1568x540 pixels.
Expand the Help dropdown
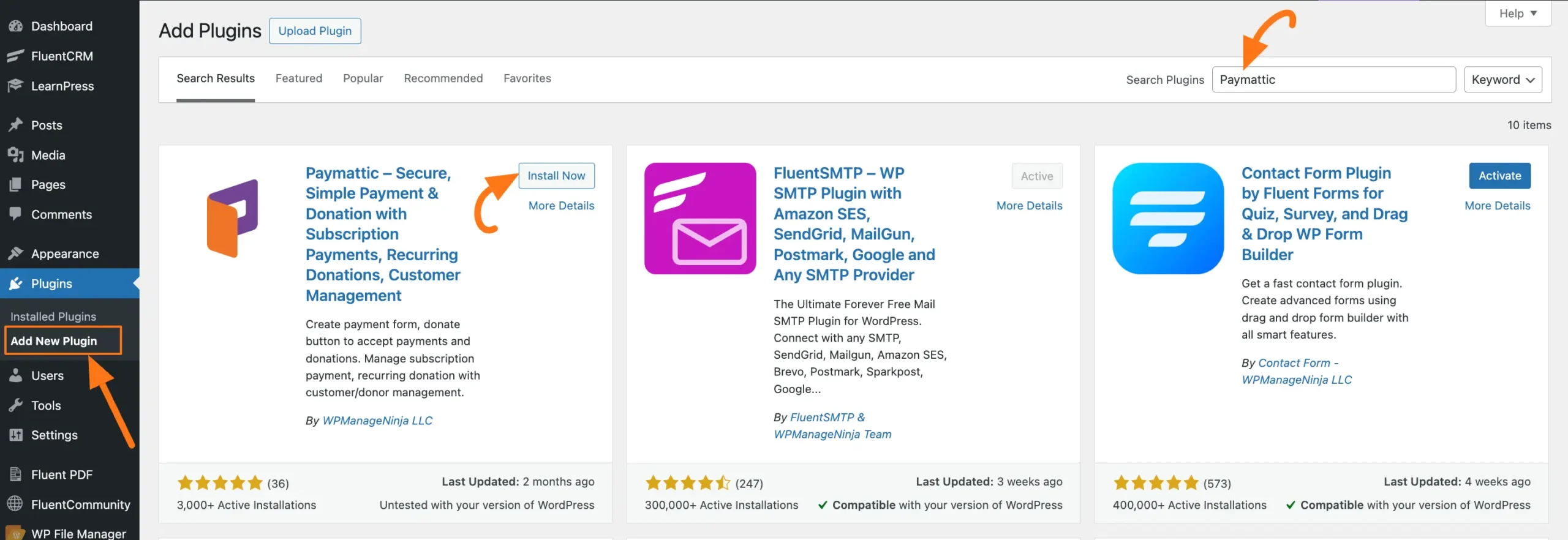point(1518,13)
